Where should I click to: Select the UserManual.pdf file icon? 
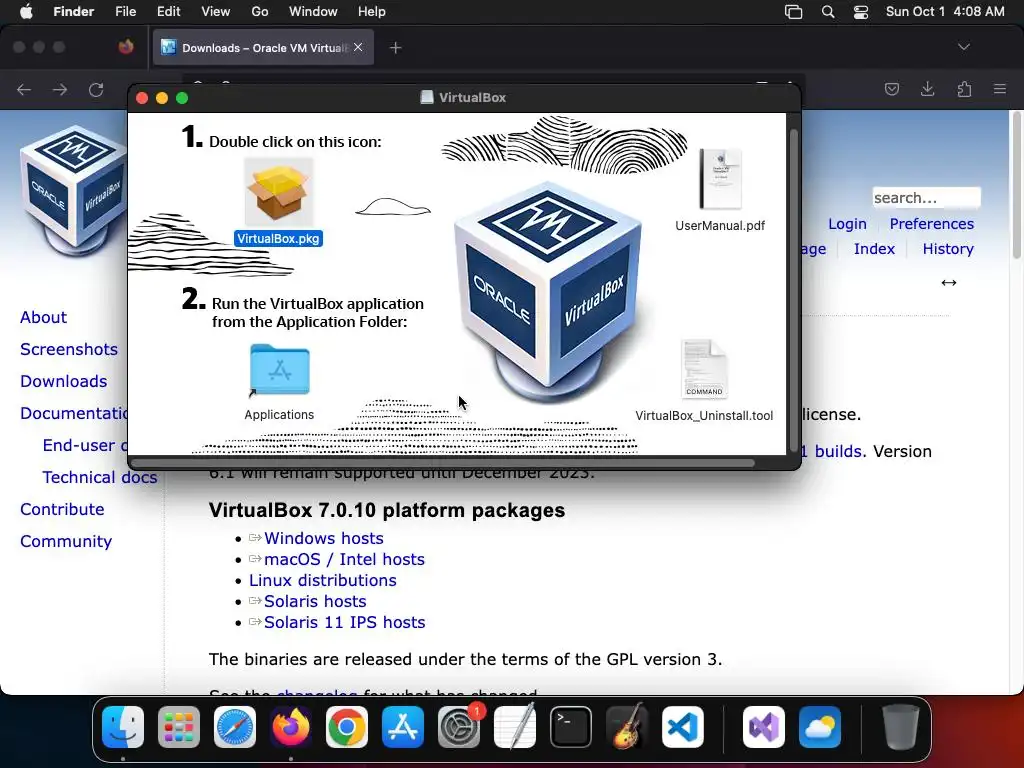click(x=720, y=178)
